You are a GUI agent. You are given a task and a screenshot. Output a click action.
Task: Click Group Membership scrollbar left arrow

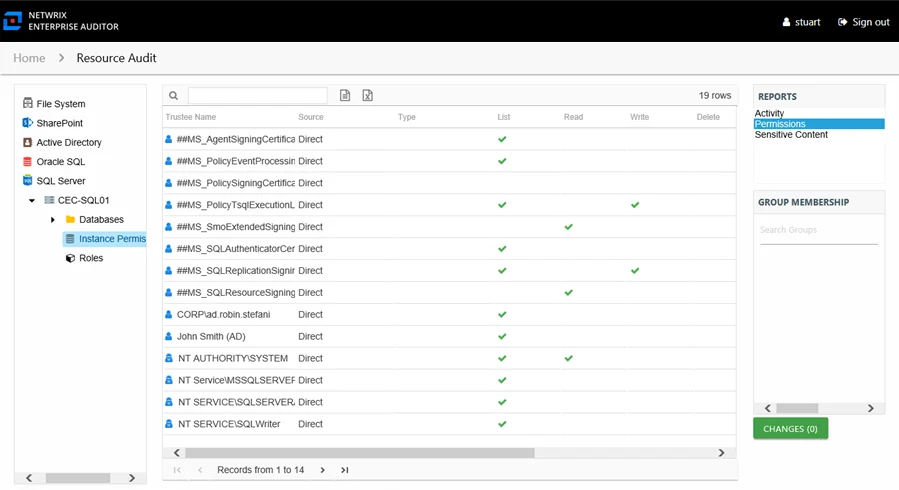pyautogui.click(x=768, y=408)
